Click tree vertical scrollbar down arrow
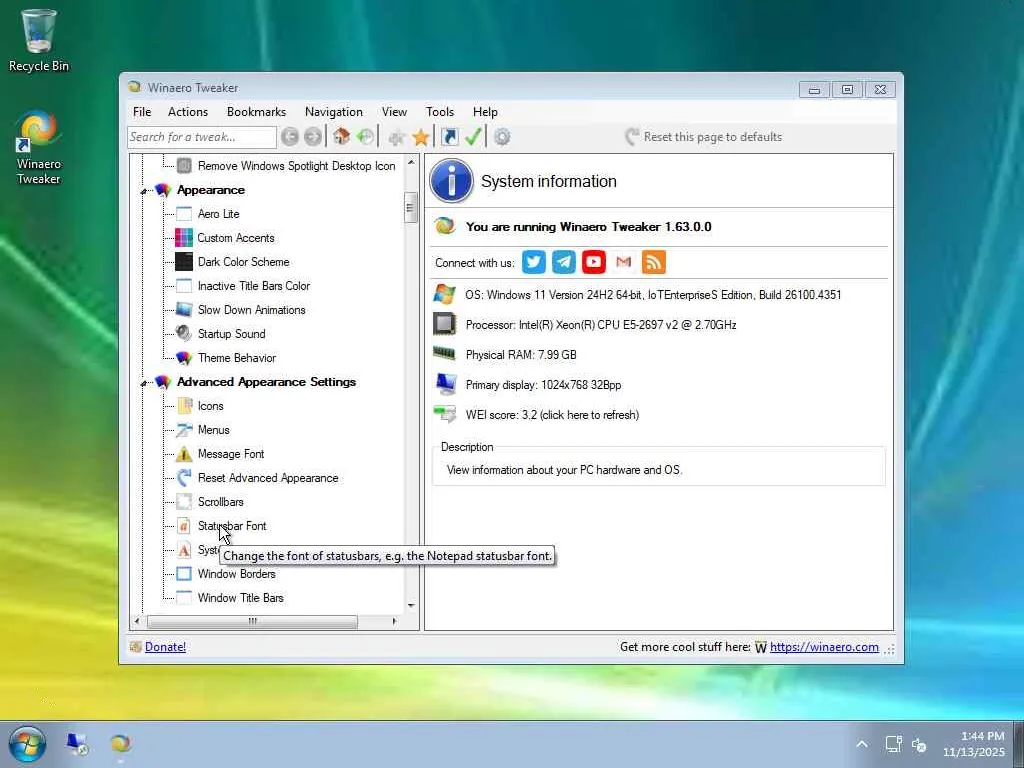Viewport: 1024px width, 768px height. (x=411, y=605)
